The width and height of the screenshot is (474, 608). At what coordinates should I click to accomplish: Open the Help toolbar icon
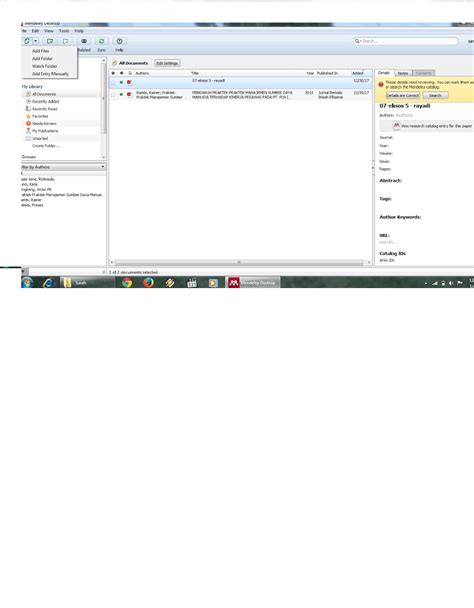tap(119, 41)
